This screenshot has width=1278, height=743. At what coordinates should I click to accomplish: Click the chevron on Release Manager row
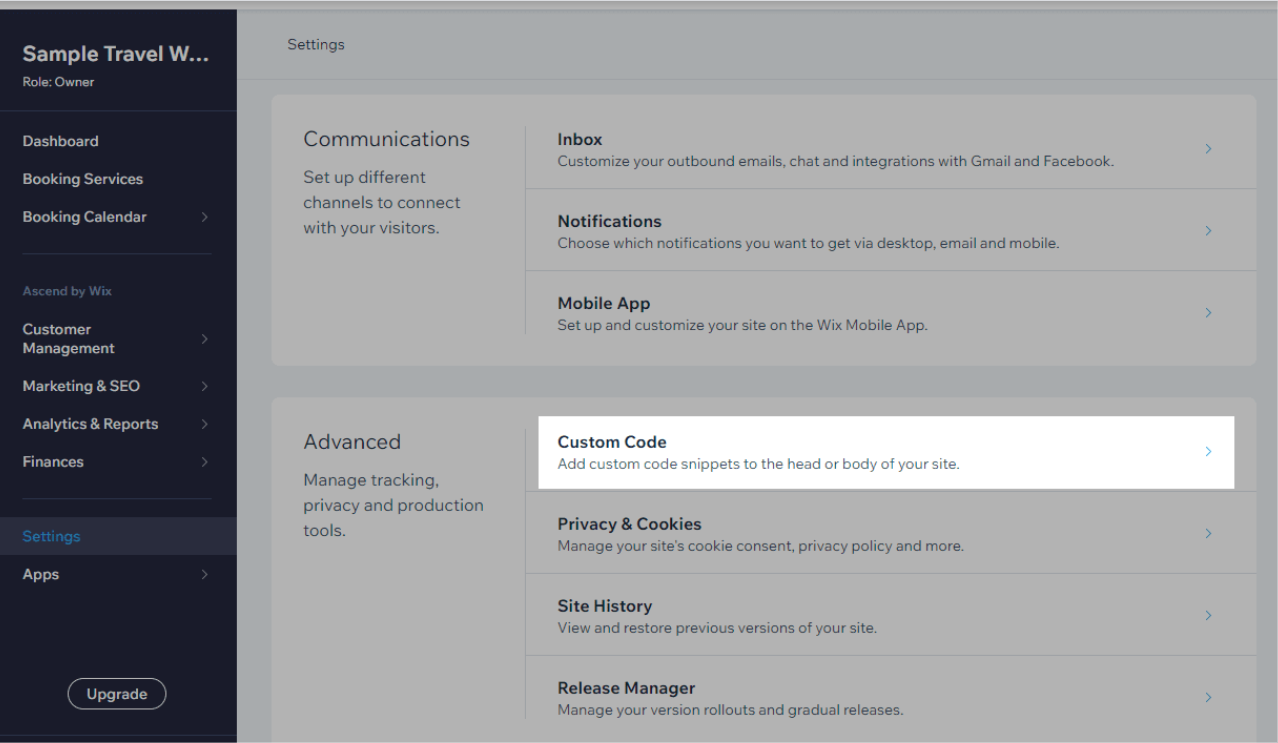coord(1208,698)
